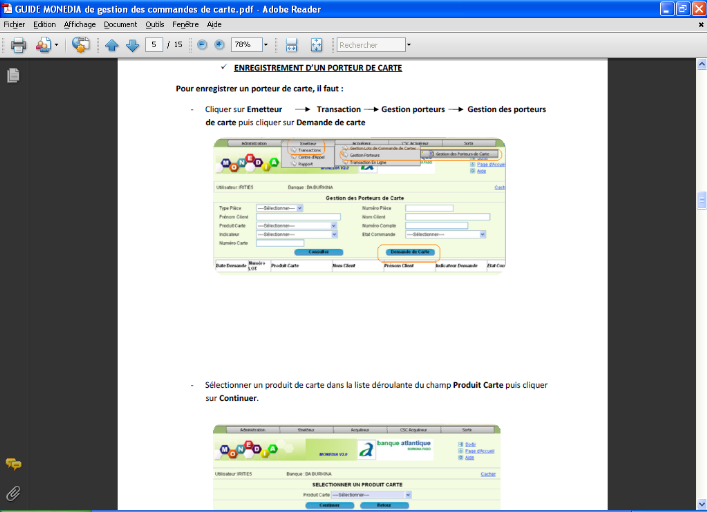Open the Affichage menu

(80, 24)
